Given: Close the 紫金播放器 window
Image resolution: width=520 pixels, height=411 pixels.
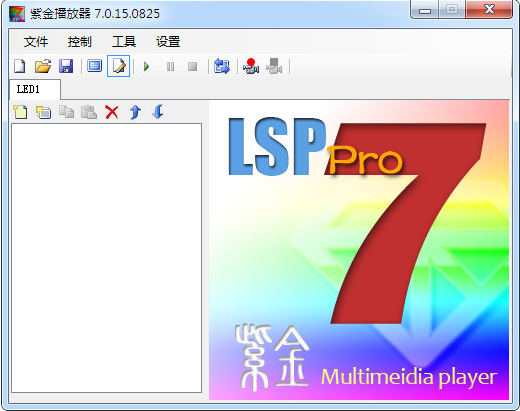Looking at the screenshot, I should 489,9.
